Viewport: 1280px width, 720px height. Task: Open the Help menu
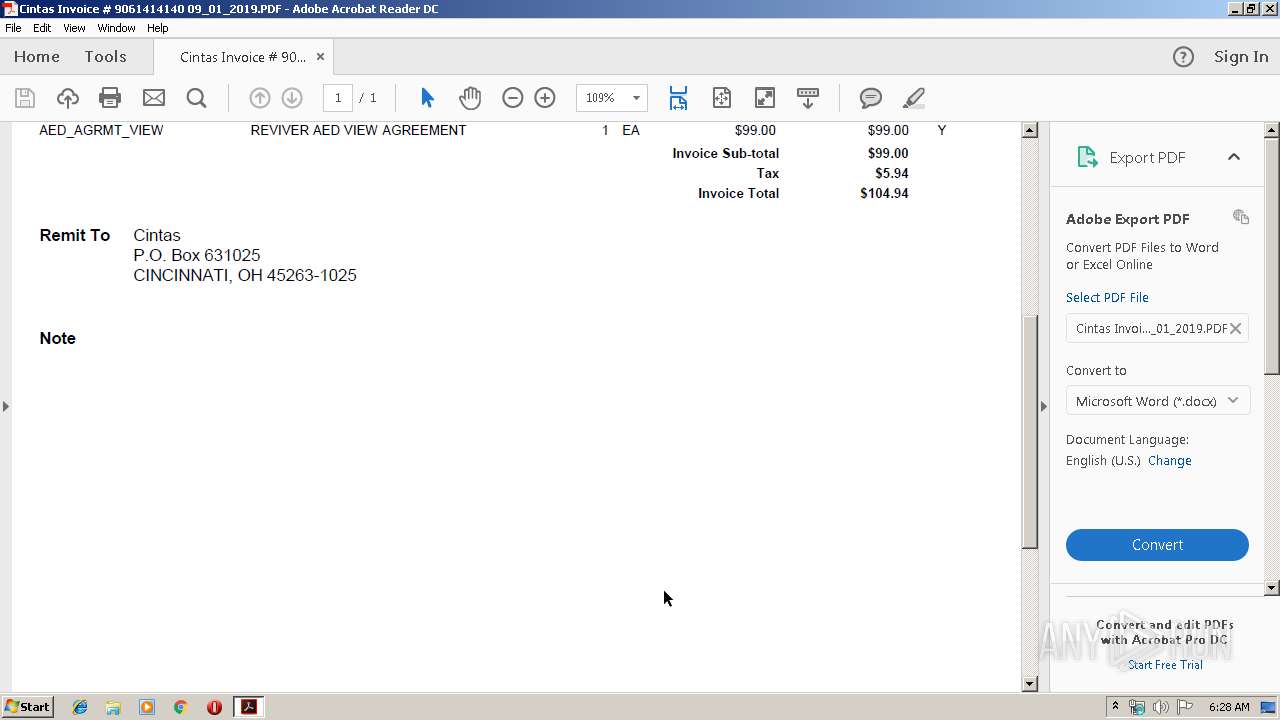tap(158, 28)
